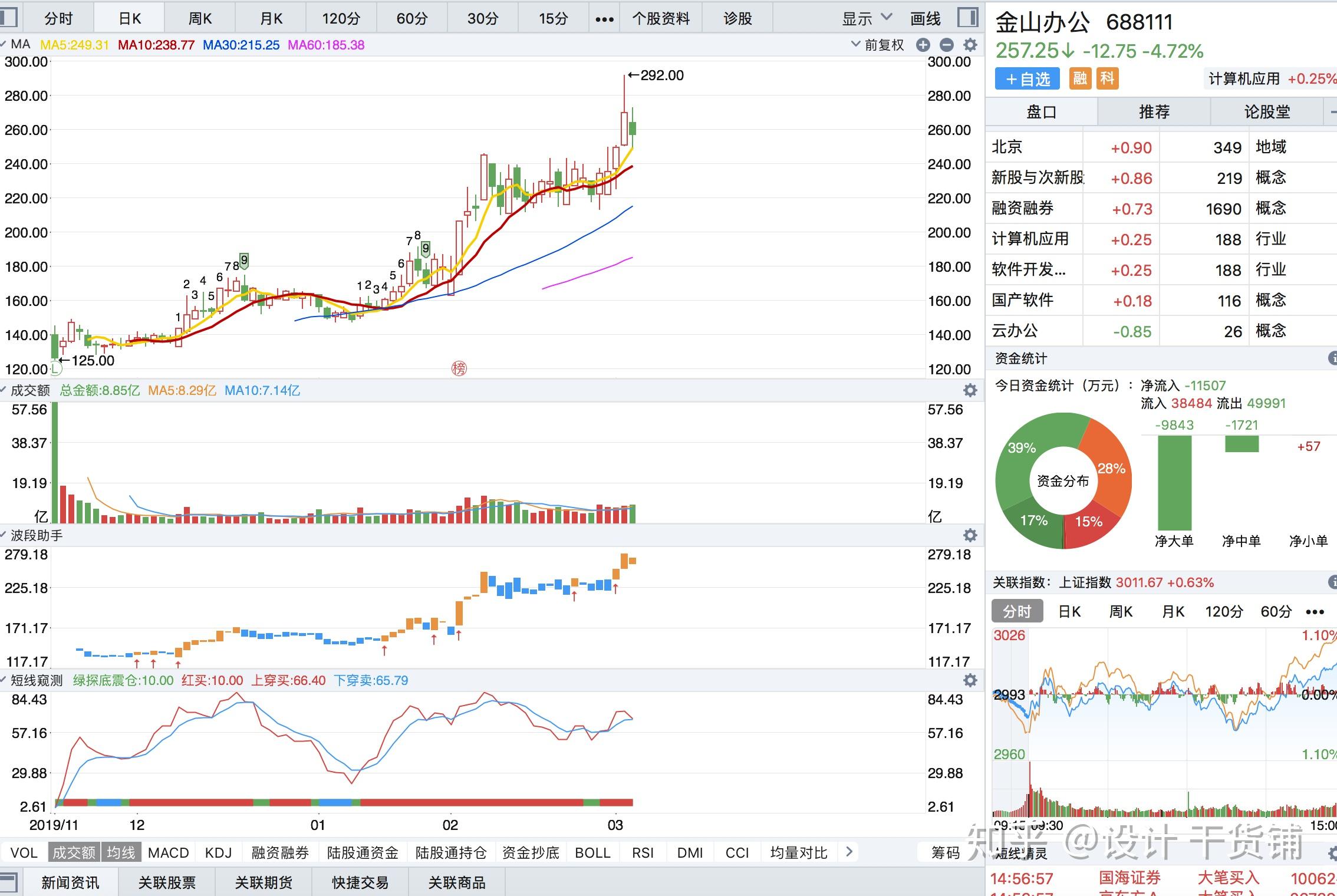The height and width of the screenshot is (896, 1337).
Task: Open 前复权 adjustment dropdown
Action: pyautogui.click(x=878, y=45)
